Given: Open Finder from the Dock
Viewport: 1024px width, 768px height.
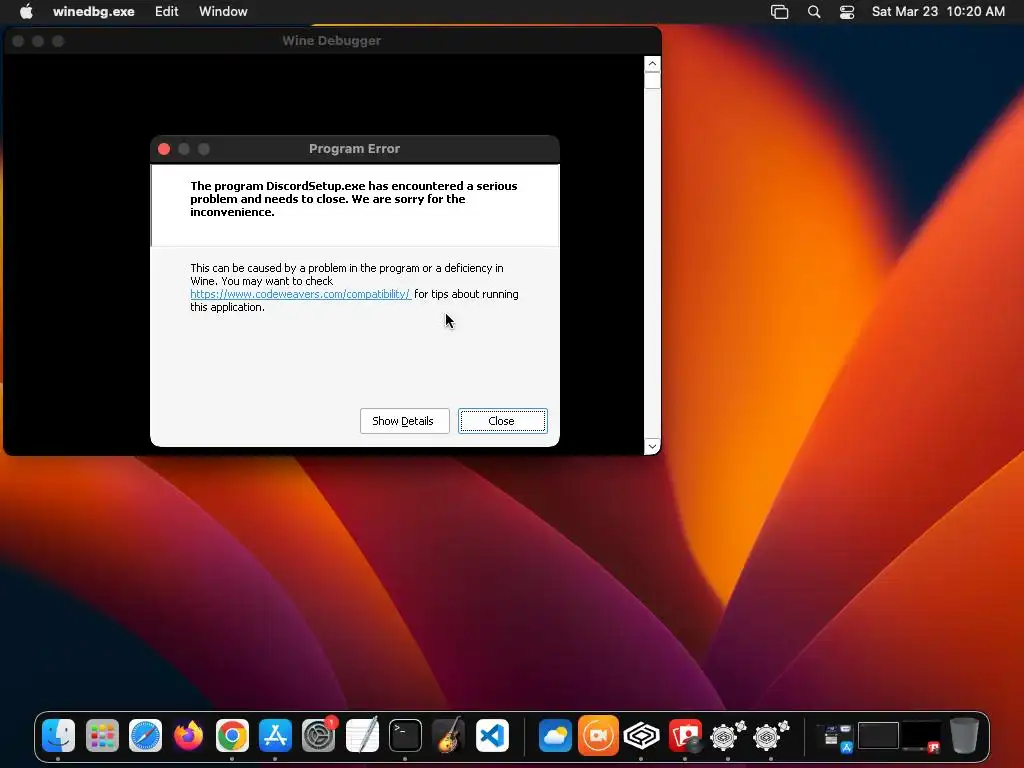Looking at the screenshot, I should tap(58, 736).
